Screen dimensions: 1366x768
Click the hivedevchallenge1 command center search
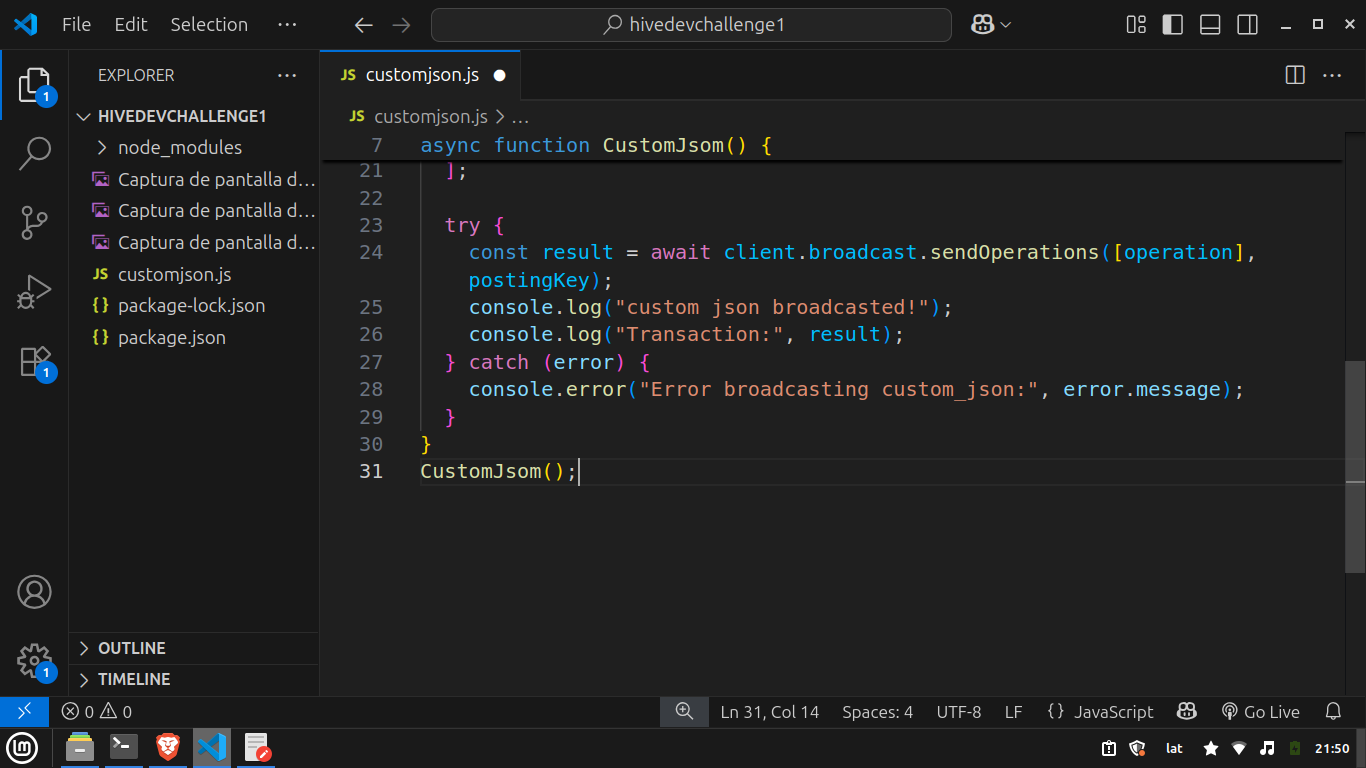pos(691,25)
